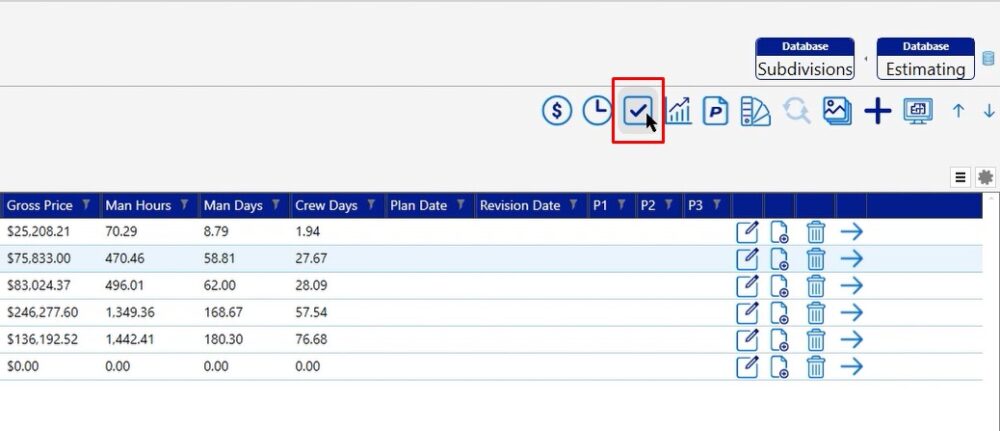Open the hamburger list menu above the grid

960,177
